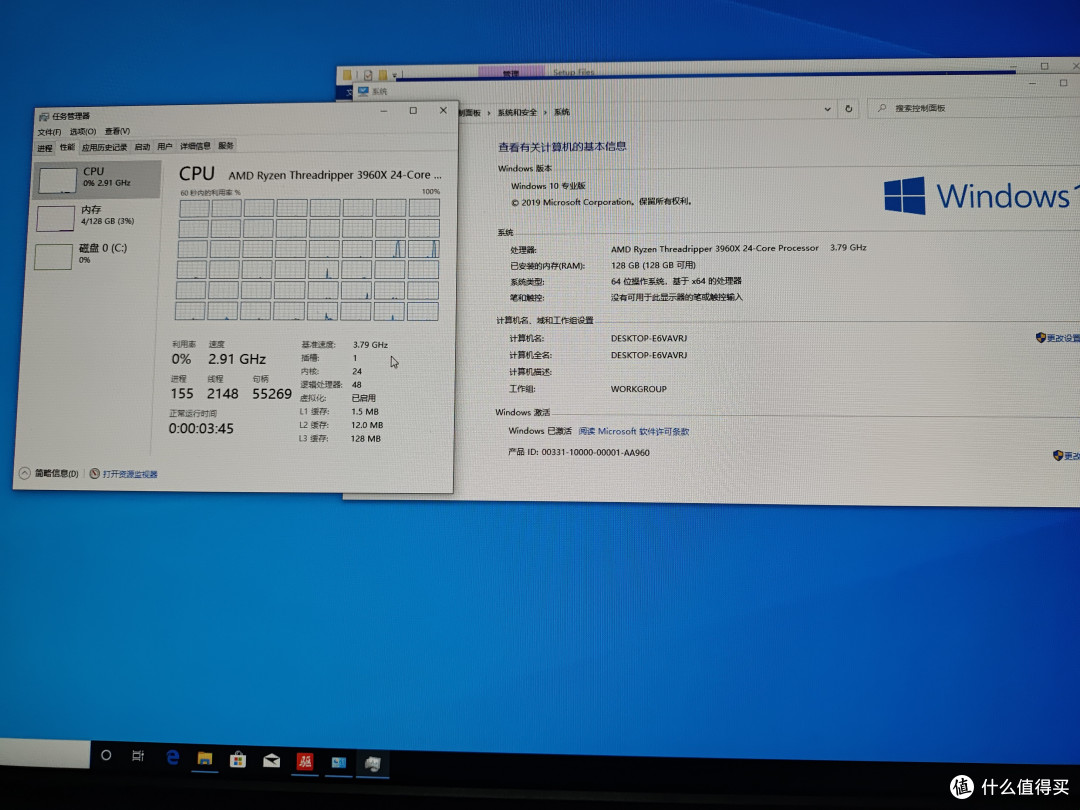Screen dimensions: 1080x810
Task: Open Task View on the taskbar
Action: click(x=138, y=756)
